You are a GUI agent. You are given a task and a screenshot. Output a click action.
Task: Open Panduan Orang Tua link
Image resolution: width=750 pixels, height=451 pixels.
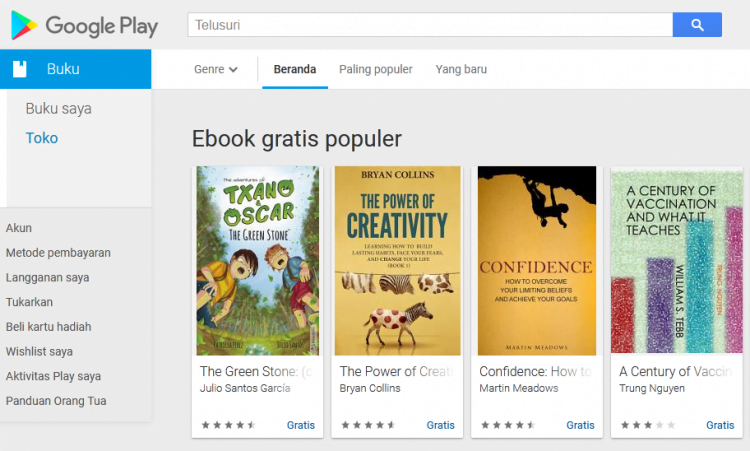[x=56, y=401]
